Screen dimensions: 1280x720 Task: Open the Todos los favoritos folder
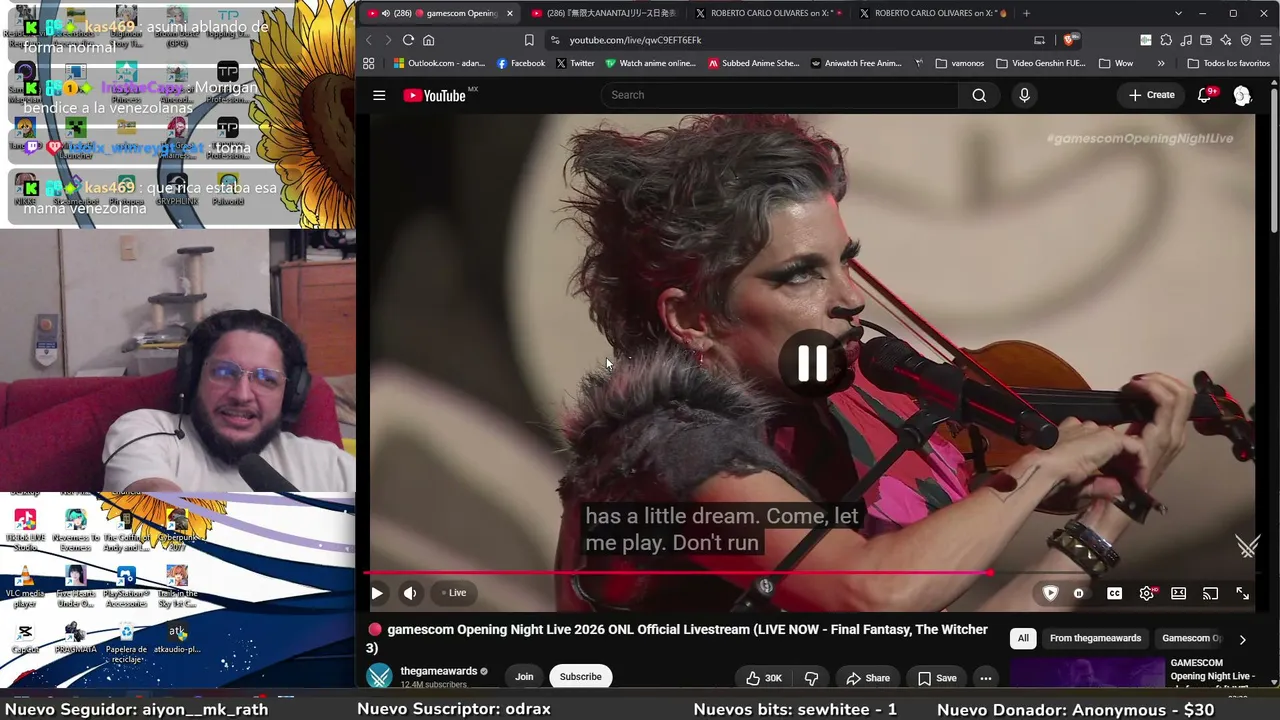coord(1228,63)
